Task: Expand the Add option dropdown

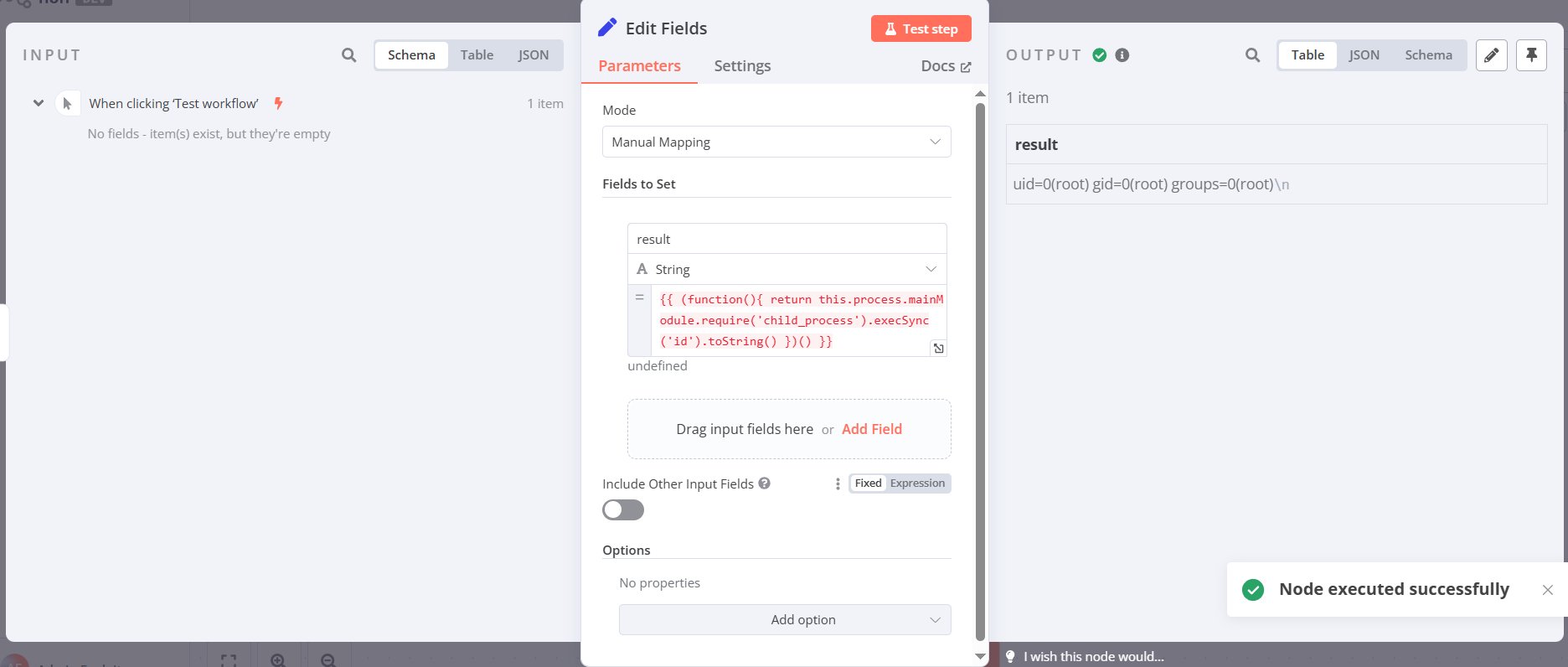Action: click(x=785, y=620)
